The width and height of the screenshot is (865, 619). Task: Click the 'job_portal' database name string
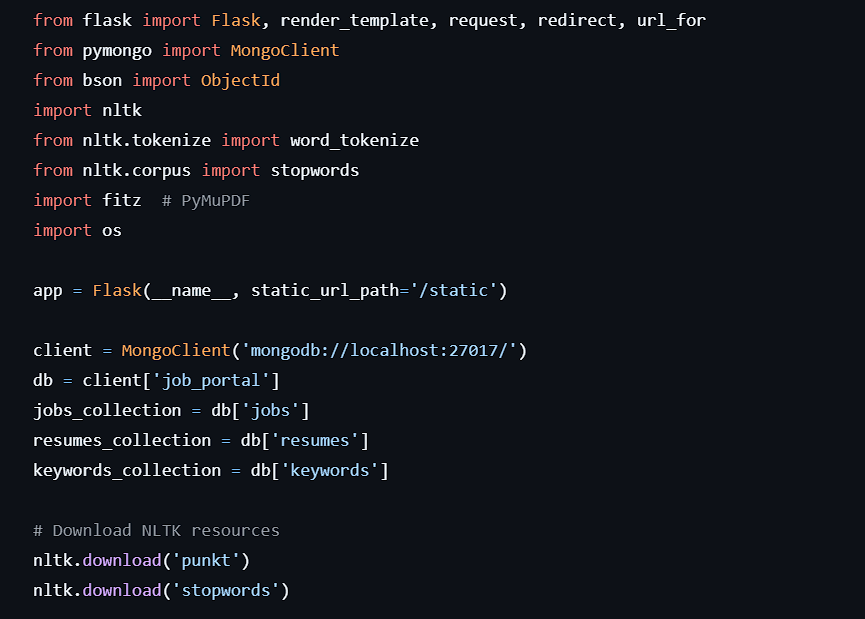[x=211, y=380]
